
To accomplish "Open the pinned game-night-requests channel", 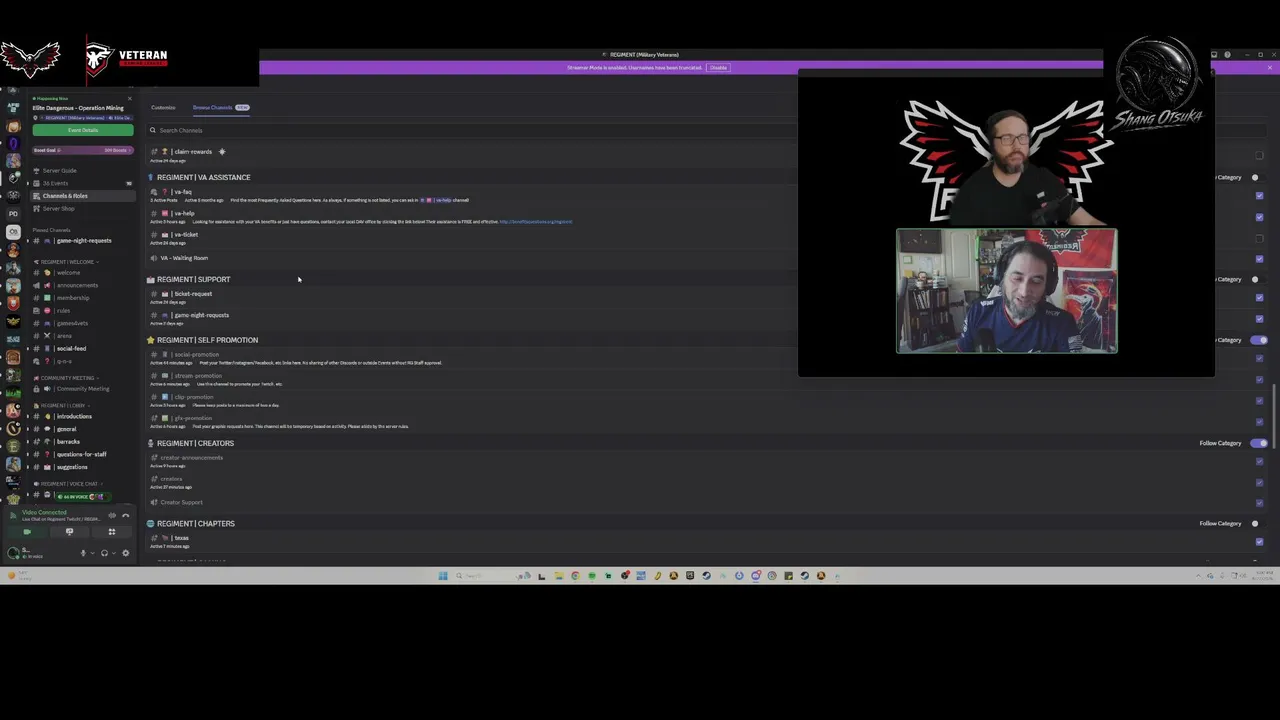I will point(81,241).
